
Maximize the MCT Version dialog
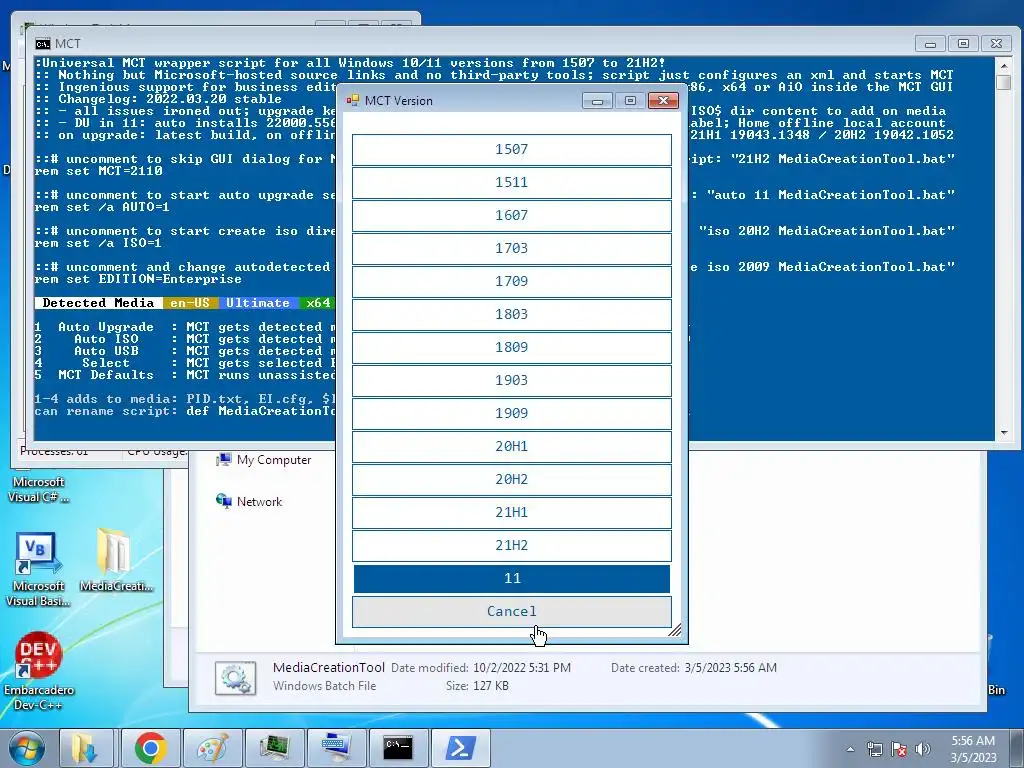pyautogui.click(x=630, y=101)
